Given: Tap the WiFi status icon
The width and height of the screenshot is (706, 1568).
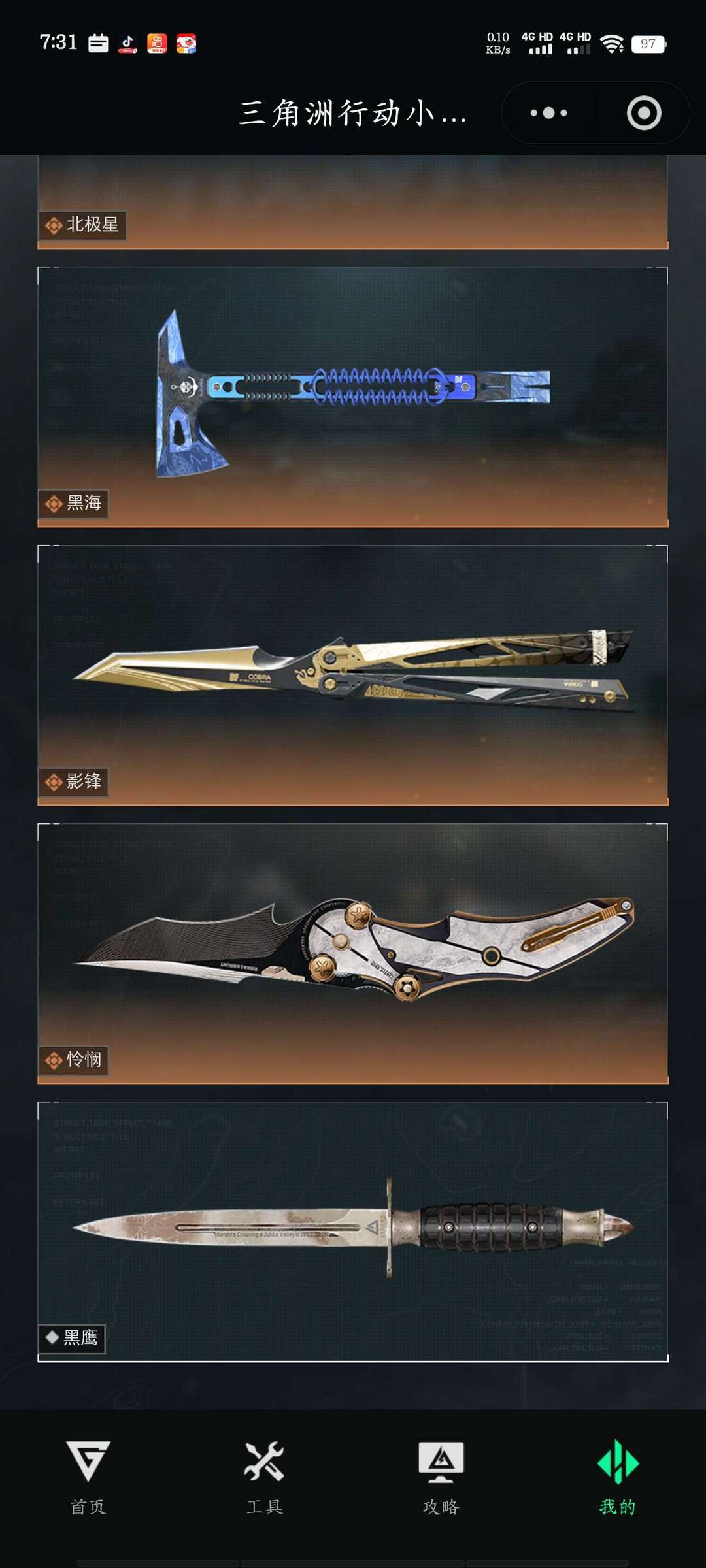Looking at the screenshot, I should pyautogui.click(x=612, y=44).
